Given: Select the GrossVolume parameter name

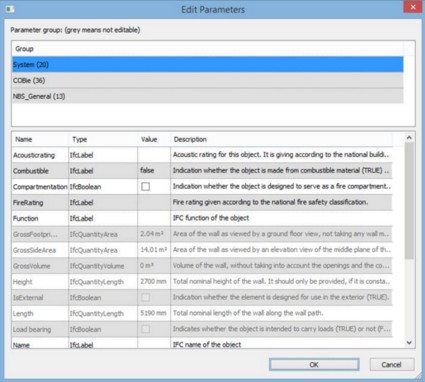Looking at the screenshot, I should [x=32, y=266].
